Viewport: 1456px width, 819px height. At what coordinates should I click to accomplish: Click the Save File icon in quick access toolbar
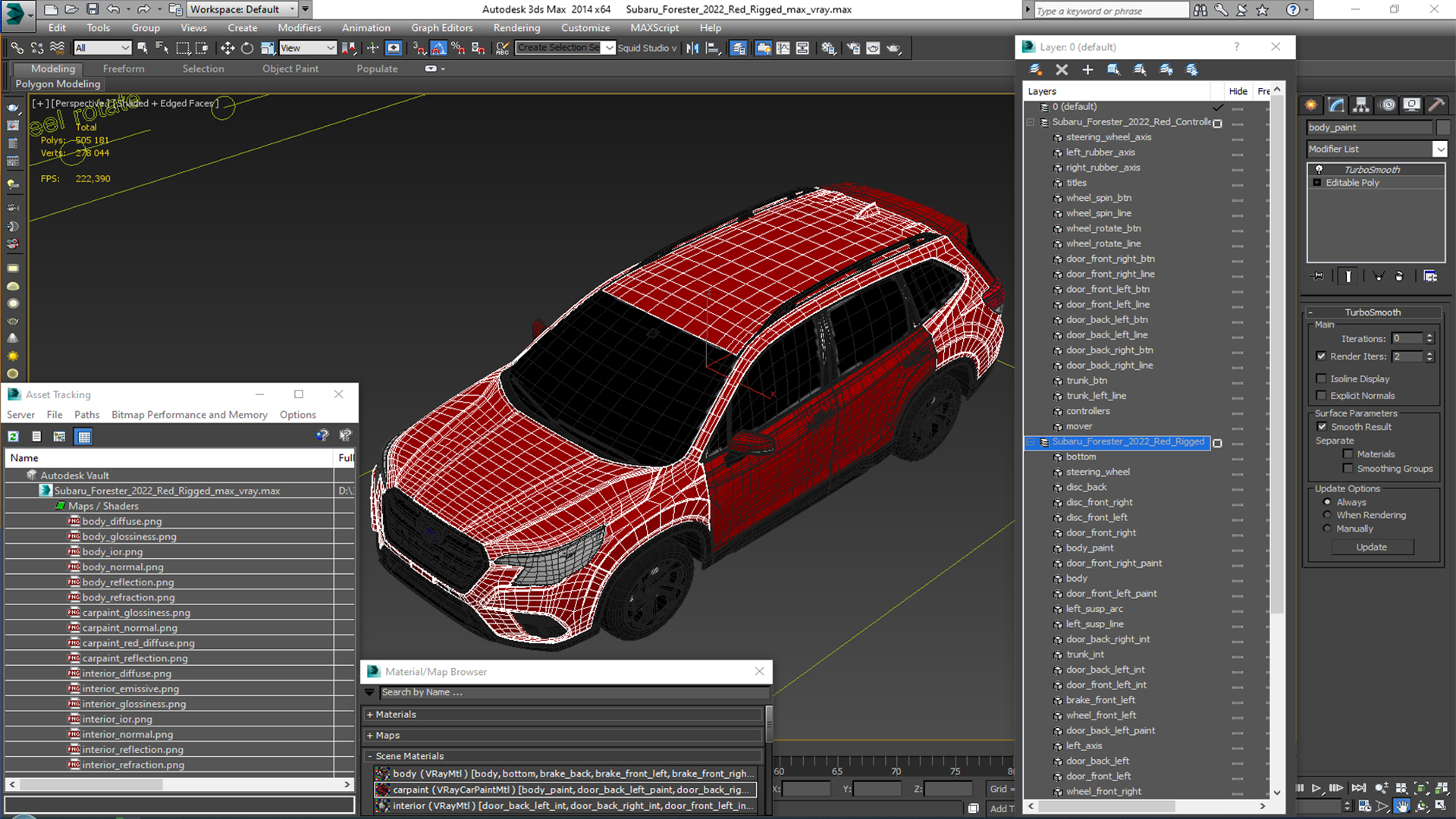[x=93, y=9]
